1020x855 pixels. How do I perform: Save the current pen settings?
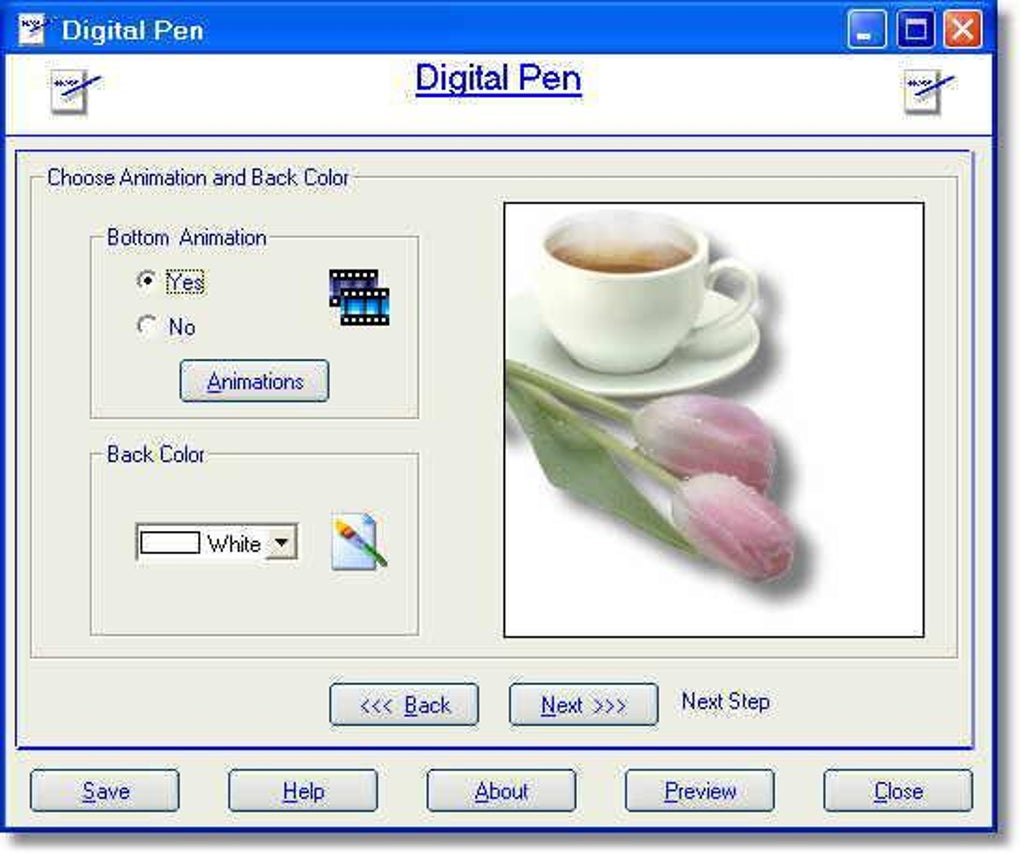pyautogui.click(x=104, y=791)
